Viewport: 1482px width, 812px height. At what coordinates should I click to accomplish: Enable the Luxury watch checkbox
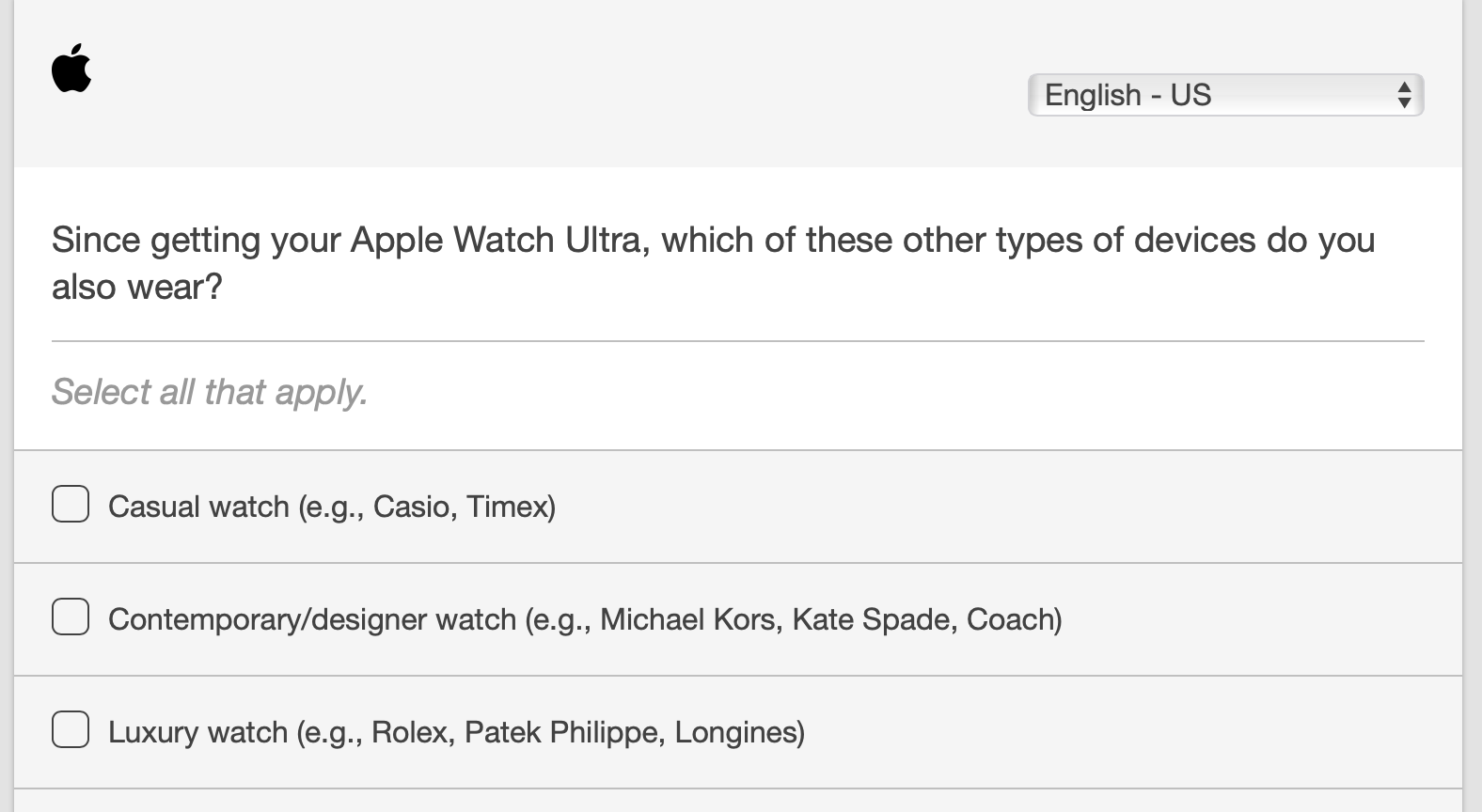[71, 730]
